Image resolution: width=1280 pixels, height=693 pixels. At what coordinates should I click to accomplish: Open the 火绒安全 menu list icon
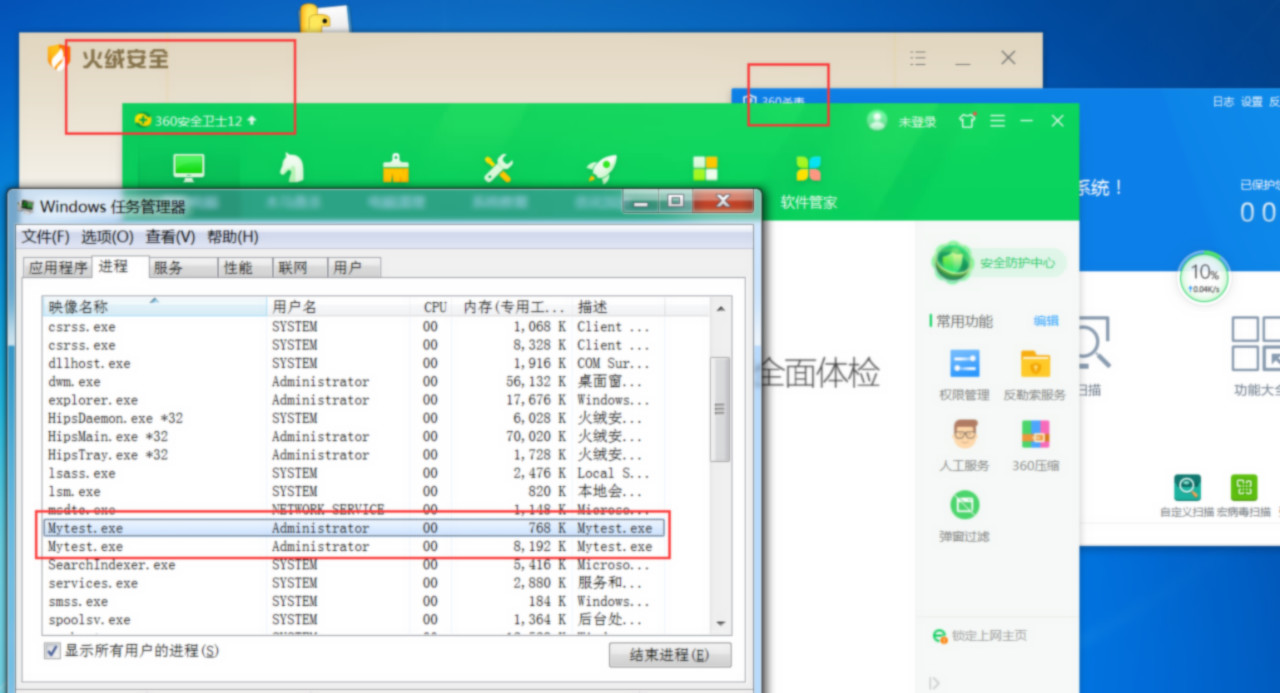(918, 59)
